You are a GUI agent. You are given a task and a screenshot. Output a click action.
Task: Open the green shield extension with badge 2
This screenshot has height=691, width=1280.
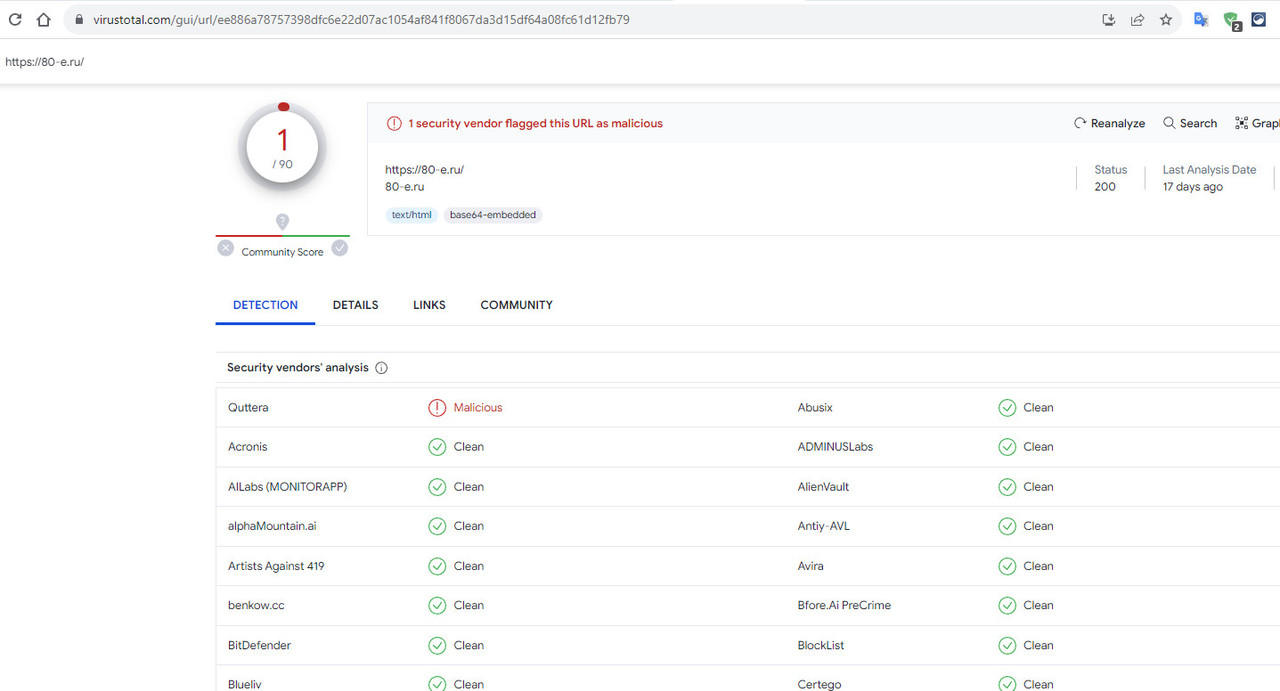(1232, 20)
